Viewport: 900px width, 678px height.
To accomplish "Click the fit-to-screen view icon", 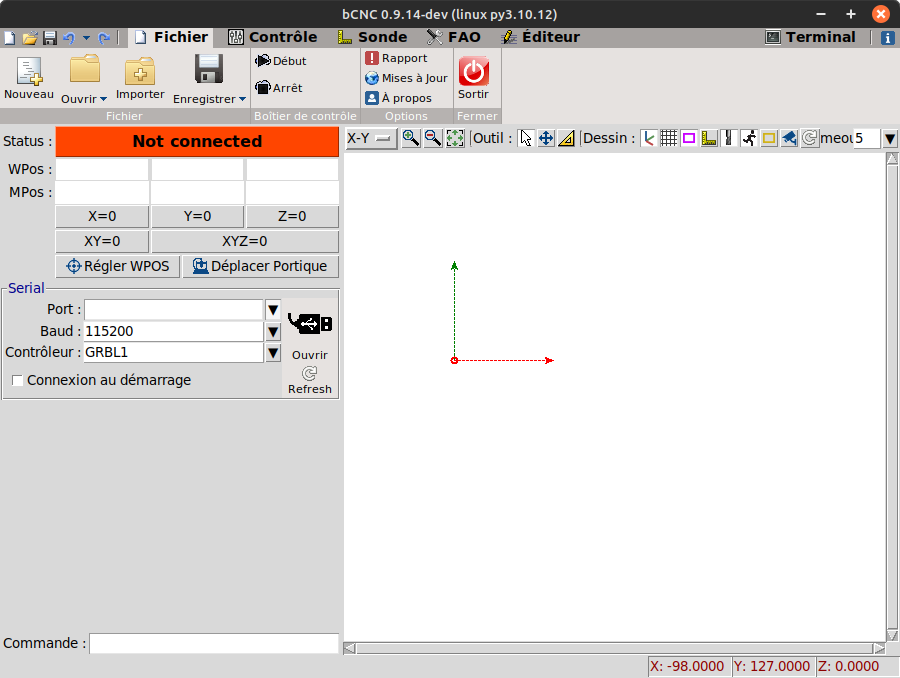I will (455, 139).
